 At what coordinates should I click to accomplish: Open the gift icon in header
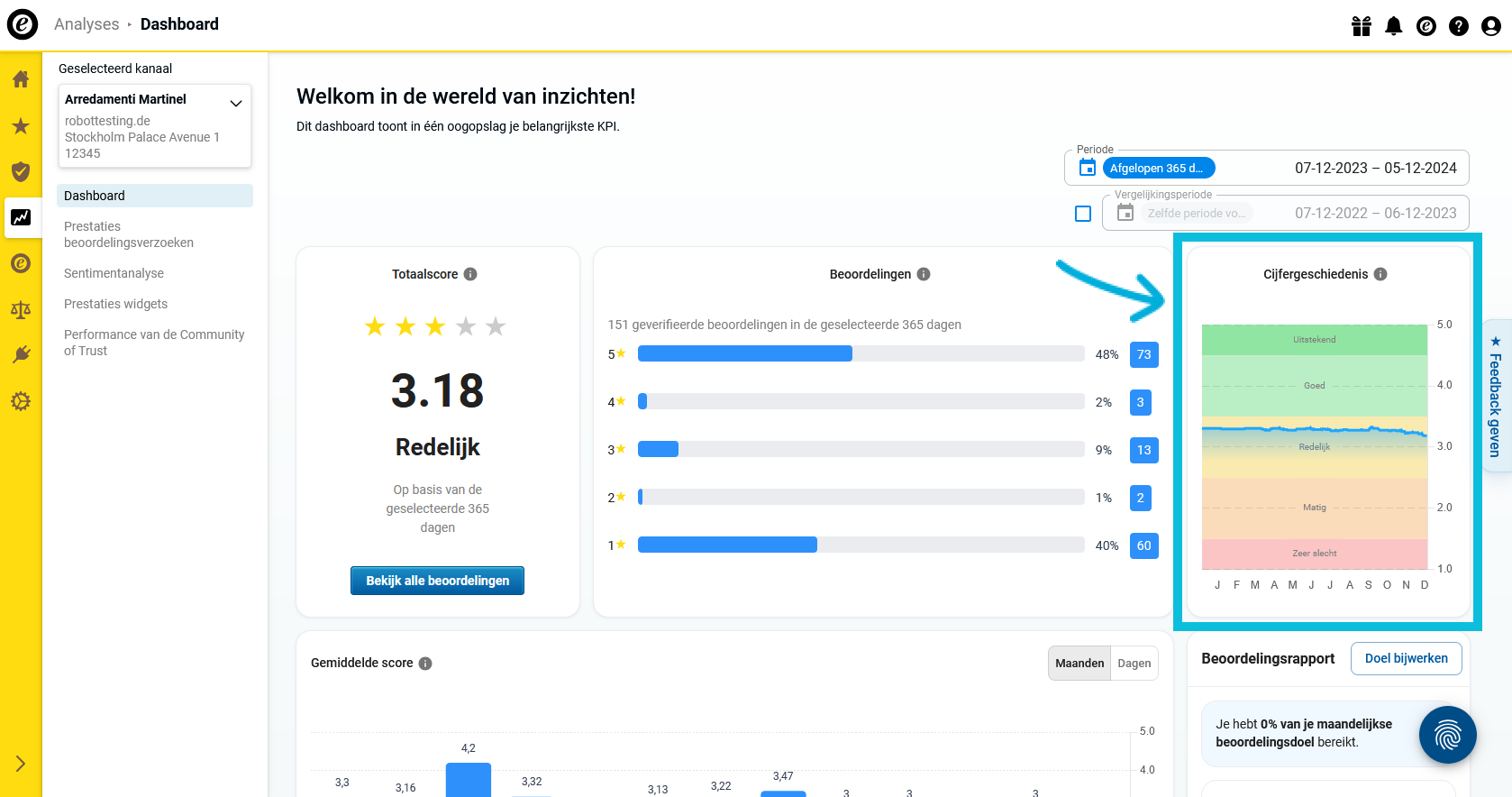coord(1362,26)
